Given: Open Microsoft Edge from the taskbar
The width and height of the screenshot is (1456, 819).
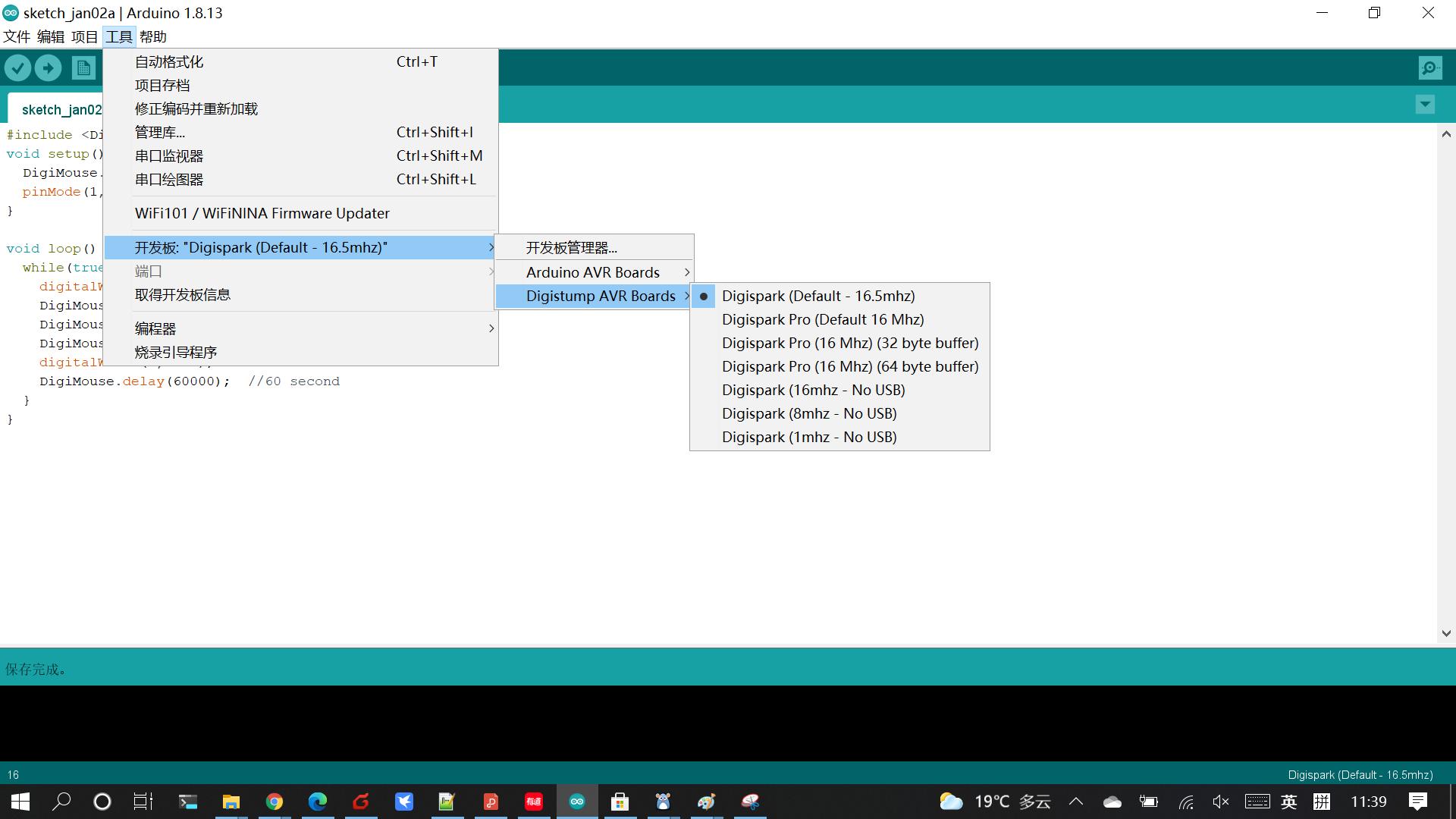Looking at the screenshot, I should 318,802.
